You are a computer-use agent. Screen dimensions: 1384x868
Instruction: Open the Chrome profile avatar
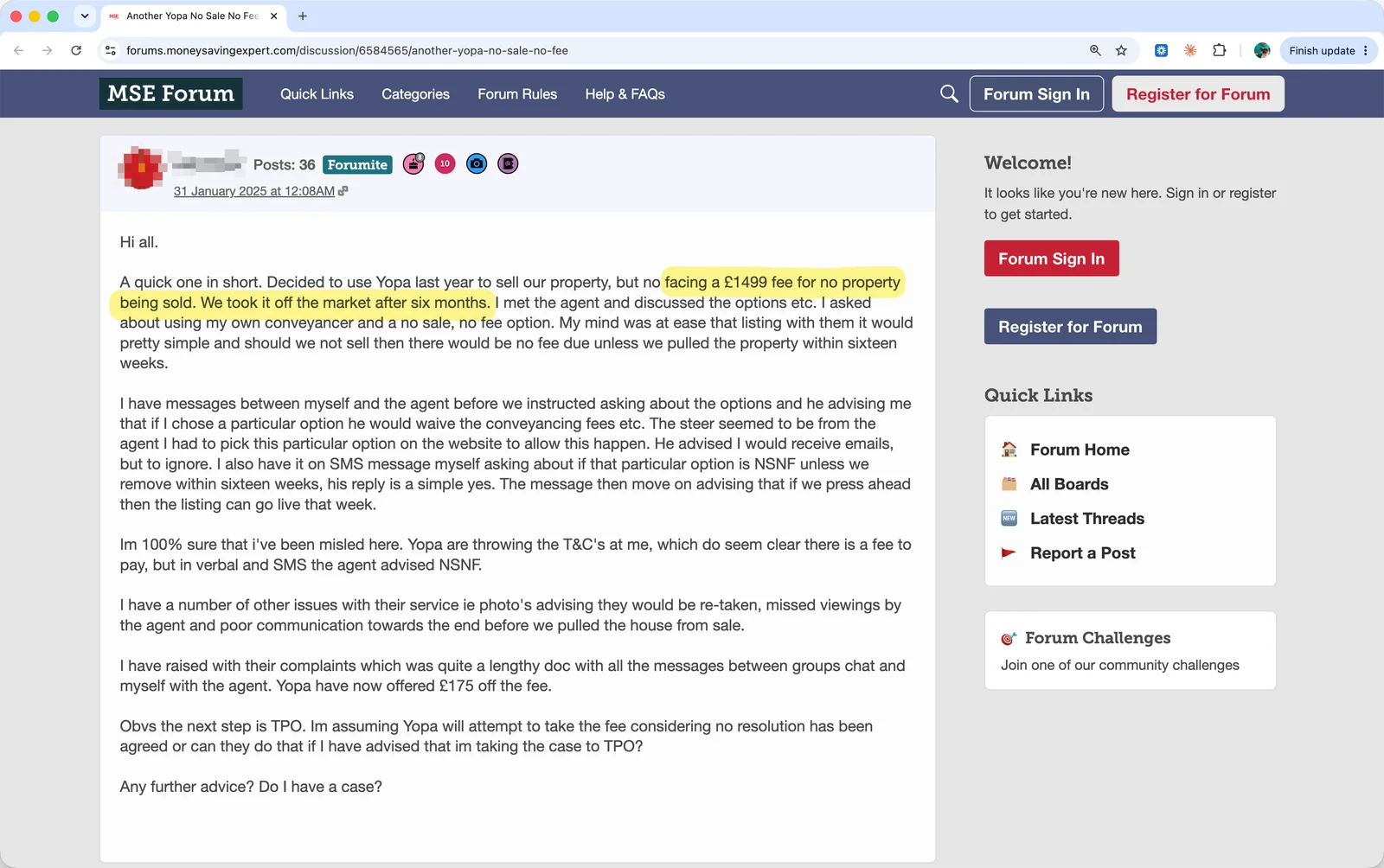pyautogui.click(x=1262, y=50)
